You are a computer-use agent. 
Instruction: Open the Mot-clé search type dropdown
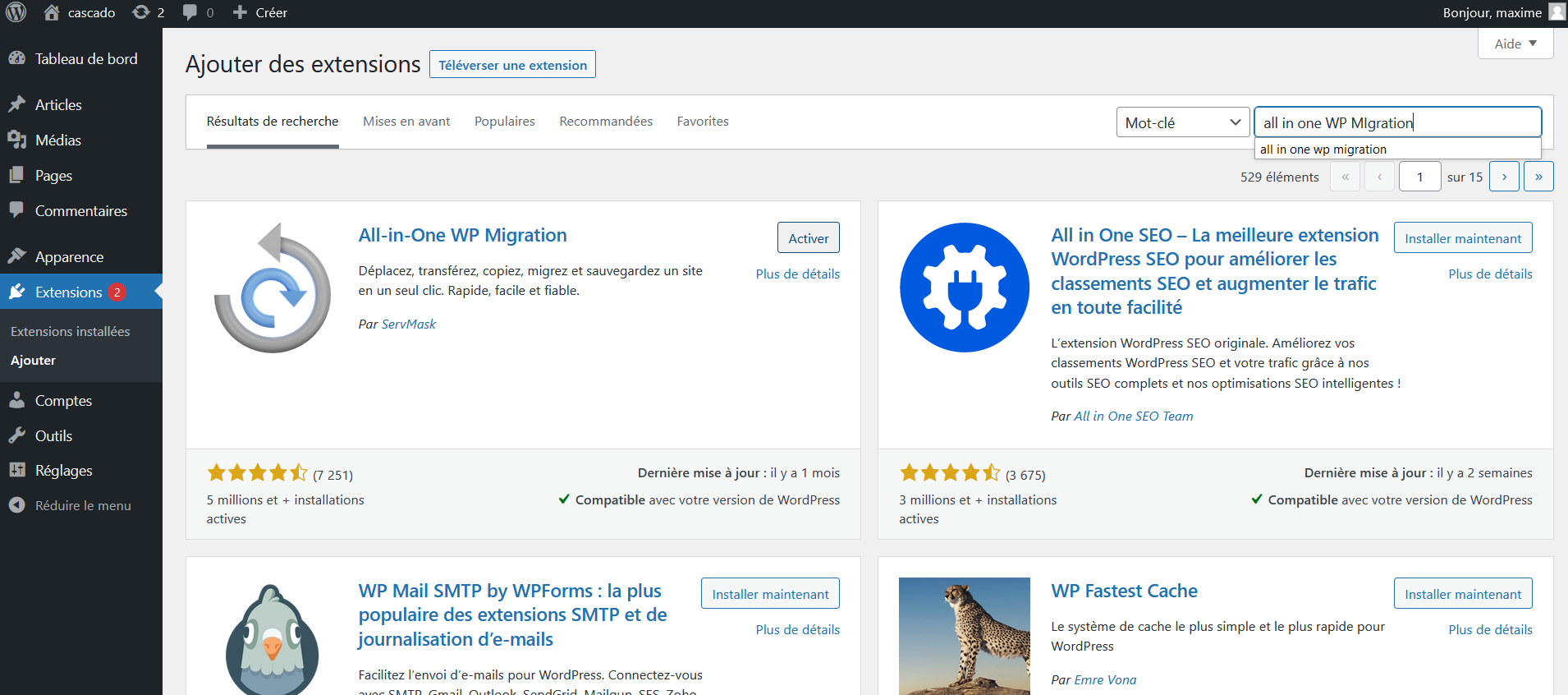pos(1183,122)
